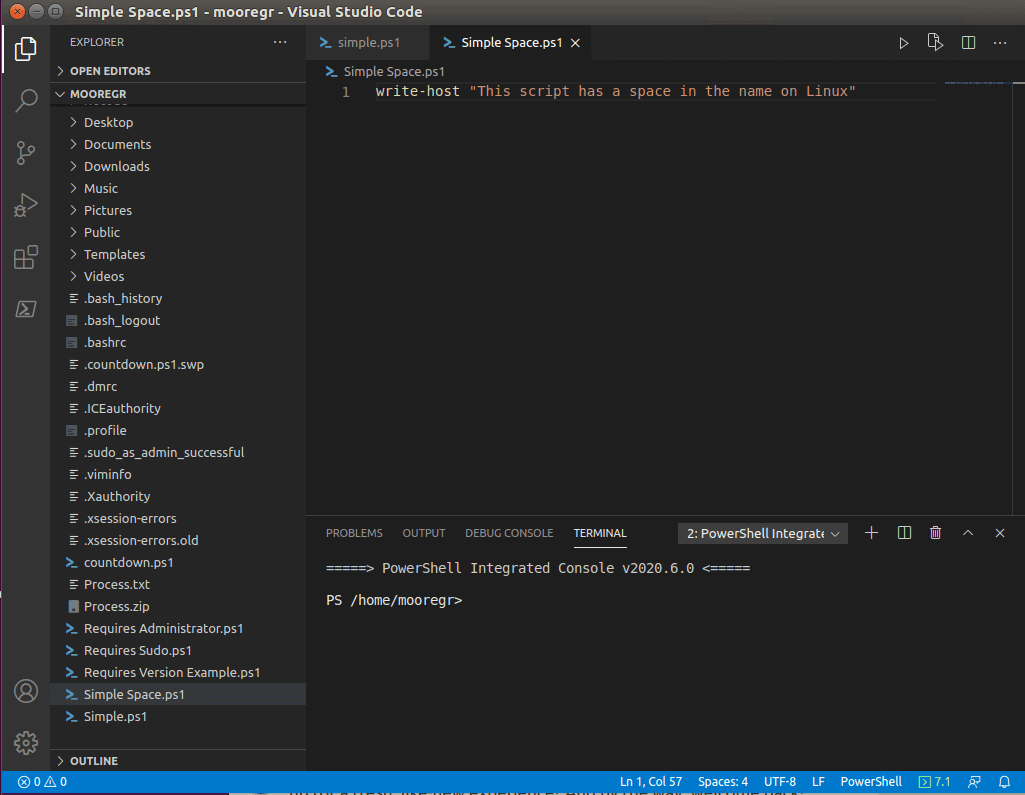Expand the Open Editors section
Viewport: 1025px width, 795px height.
[x=178, y=71]
